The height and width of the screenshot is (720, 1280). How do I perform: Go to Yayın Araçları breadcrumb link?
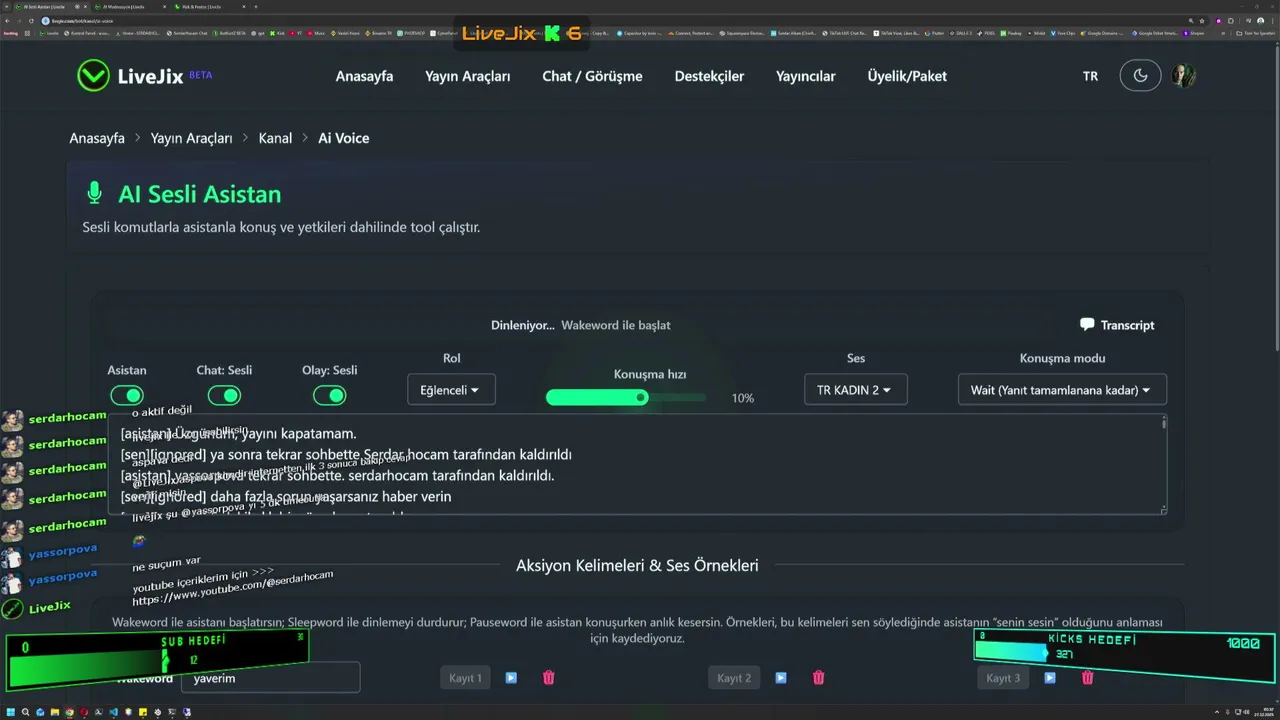point(191,138)
